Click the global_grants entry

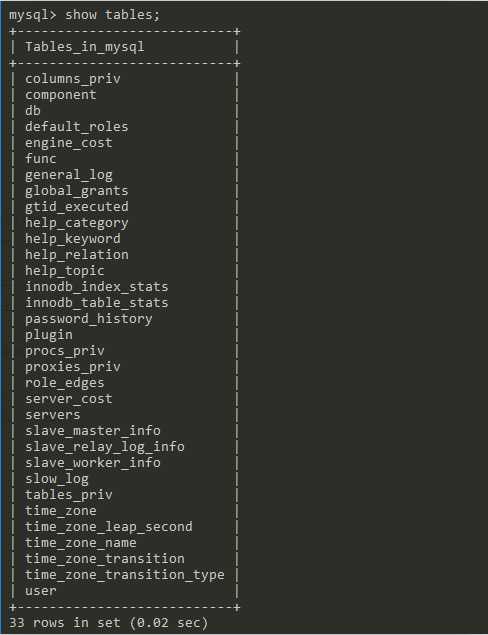click(x=77, y=191)
